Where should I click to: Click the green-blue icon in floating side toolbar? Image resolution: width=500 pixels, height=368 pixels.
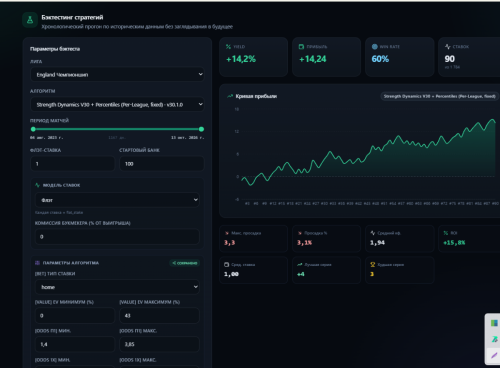coord(494,323)
